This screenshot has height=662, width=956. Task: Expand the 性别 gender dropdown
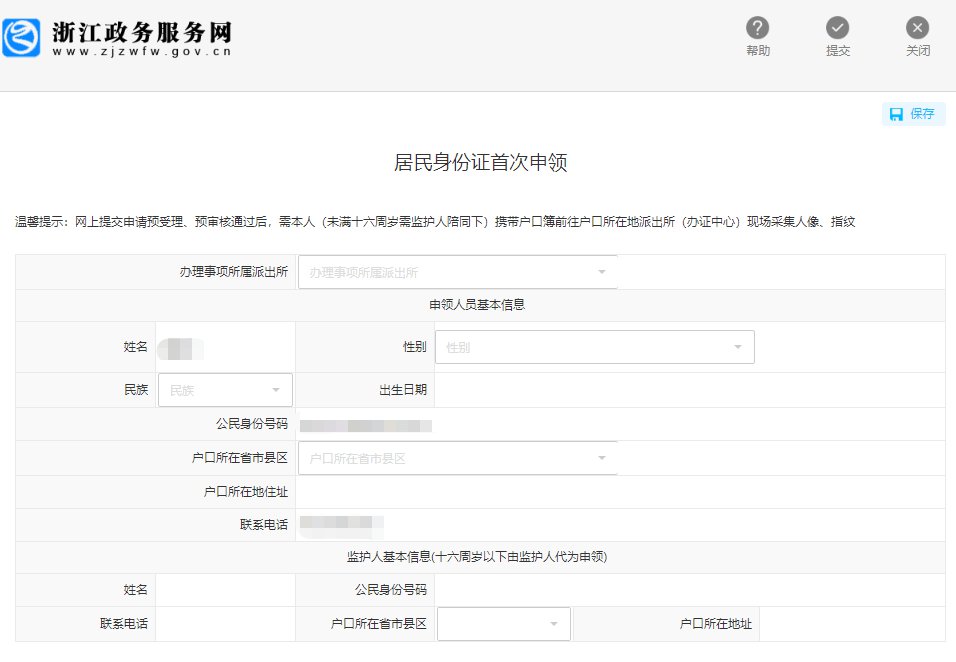(594, 347)
